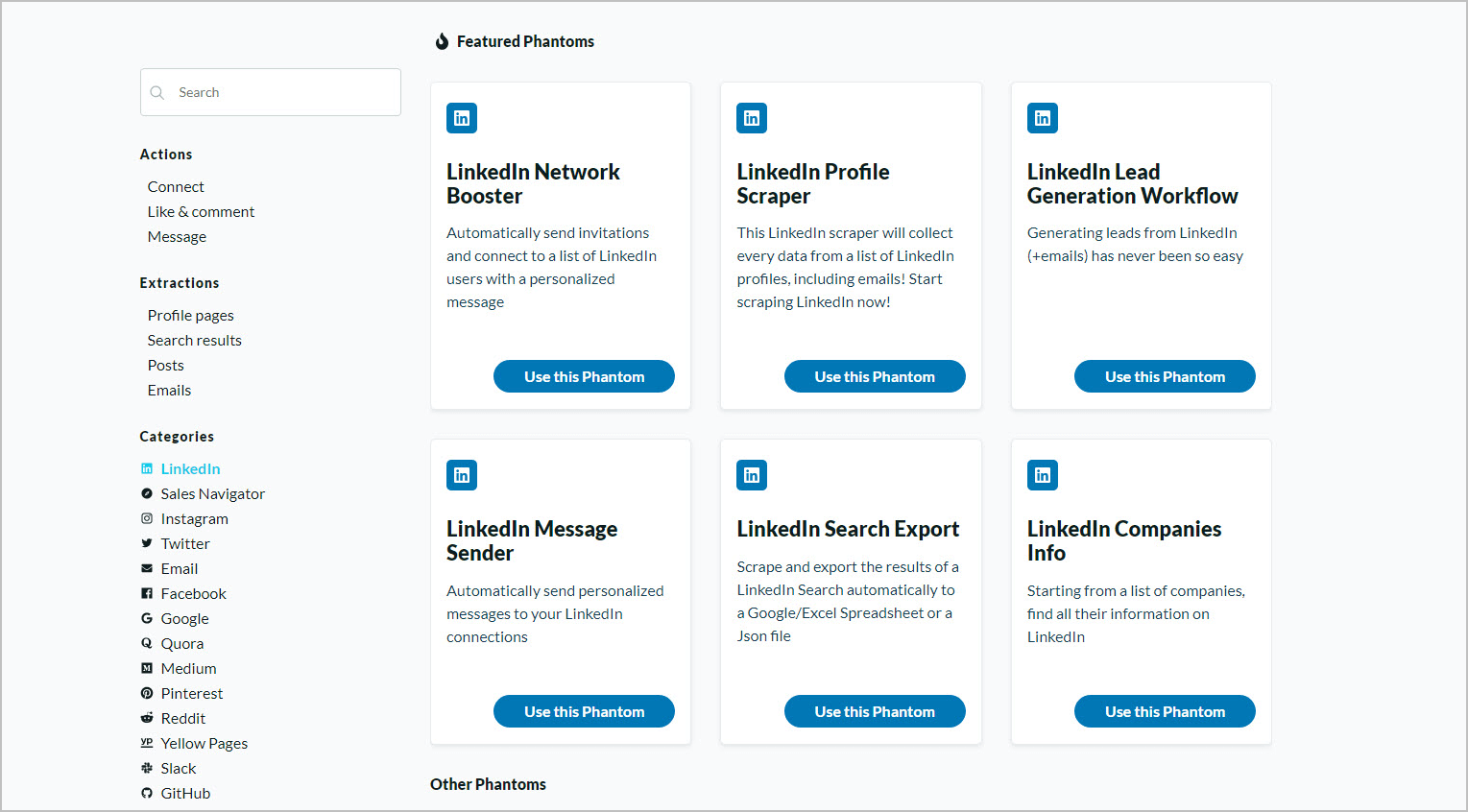The width and height of the screenshot is (1468, 812).
Task: Open the LinkedIn Search Export title
Action: (x=848, y=529)
